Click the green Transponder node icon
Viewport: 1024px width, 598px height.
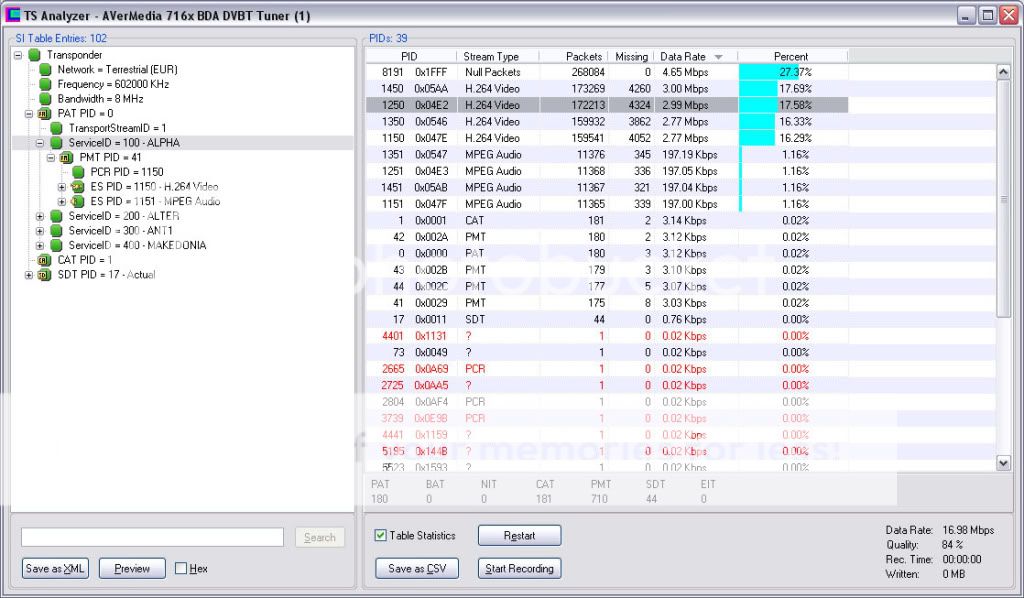[x=35, y=55]
